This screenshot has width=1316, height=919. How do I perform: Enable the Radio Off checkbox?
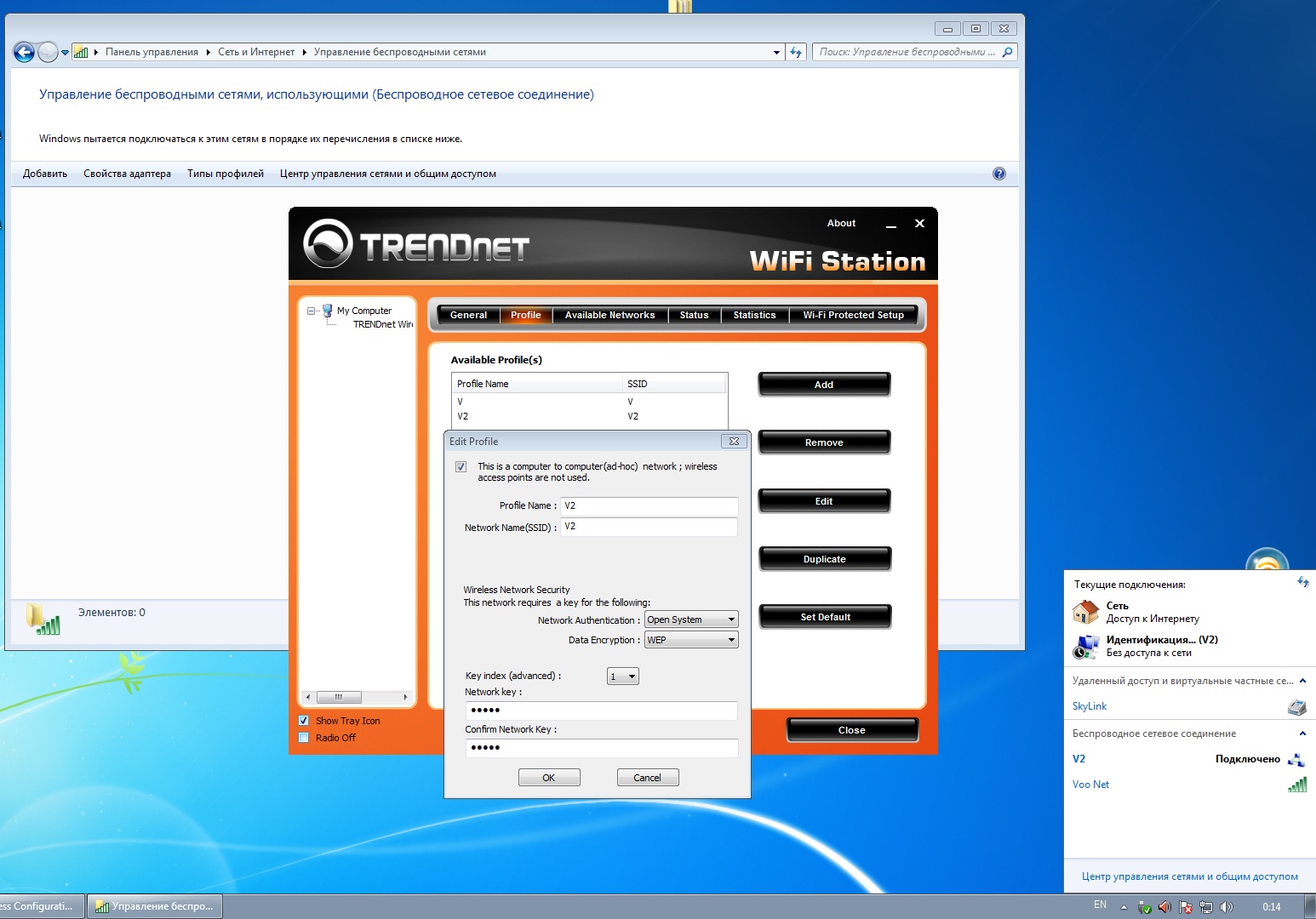click(304, 738)
